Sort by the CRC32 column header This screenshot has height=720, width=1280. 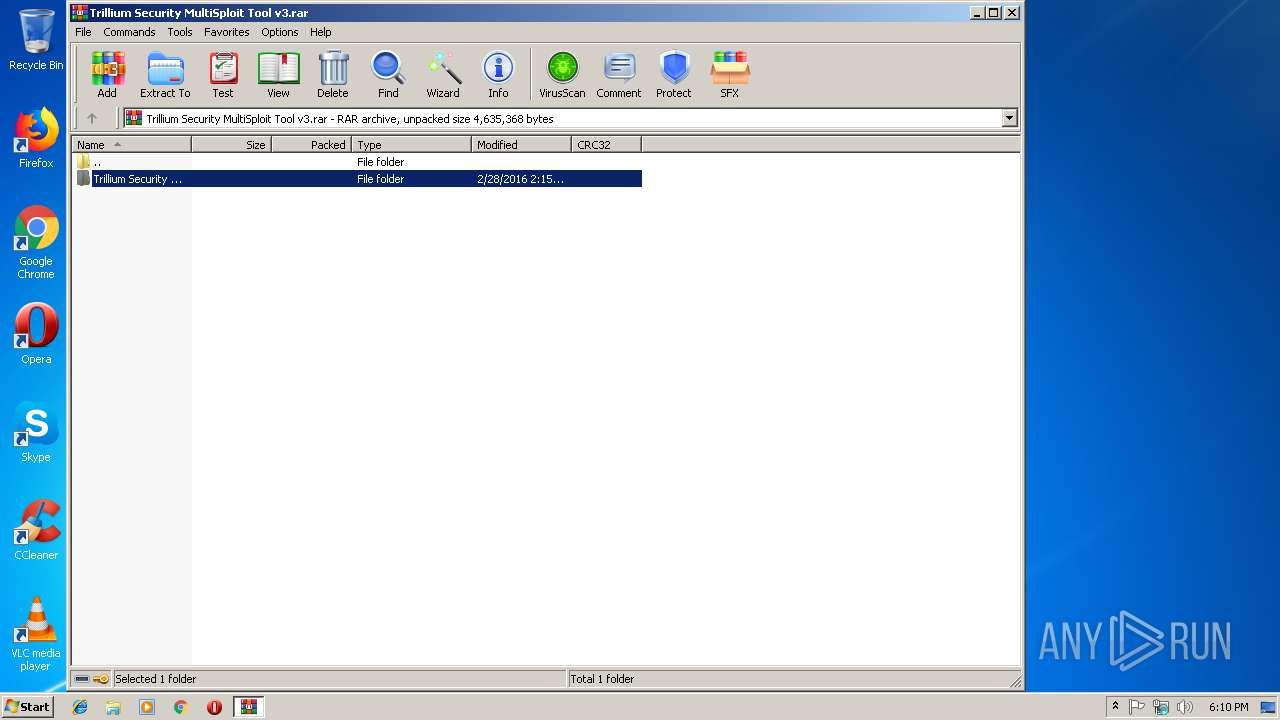click(x=606, y=145)
